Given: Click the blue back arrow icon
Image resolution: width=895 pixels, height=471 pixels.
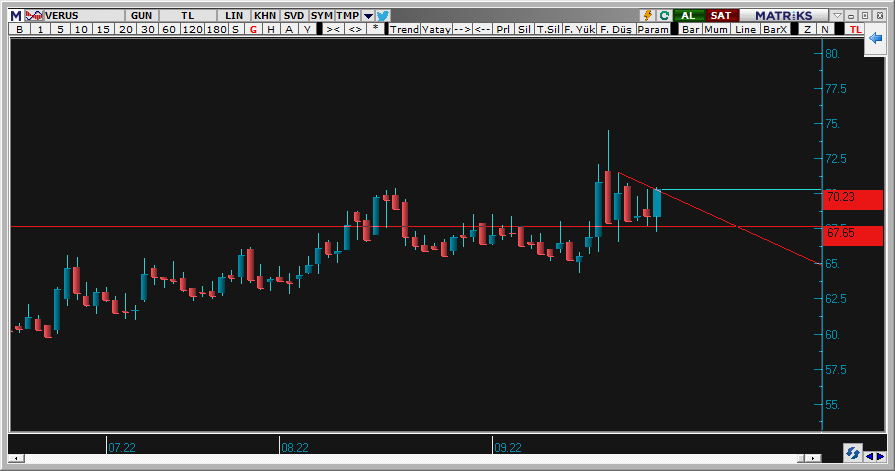Looking at the screenshot, I should tap(875, 38).
